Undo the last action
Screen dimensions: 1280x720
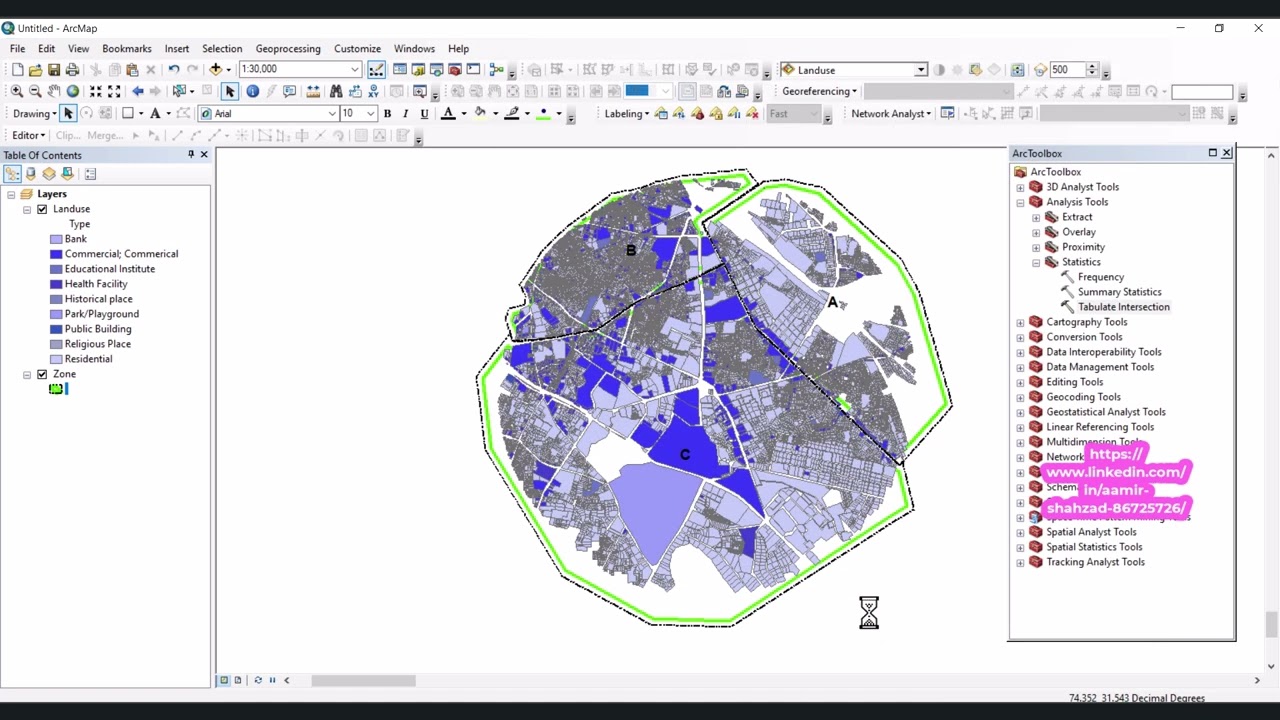pos(174,70)
